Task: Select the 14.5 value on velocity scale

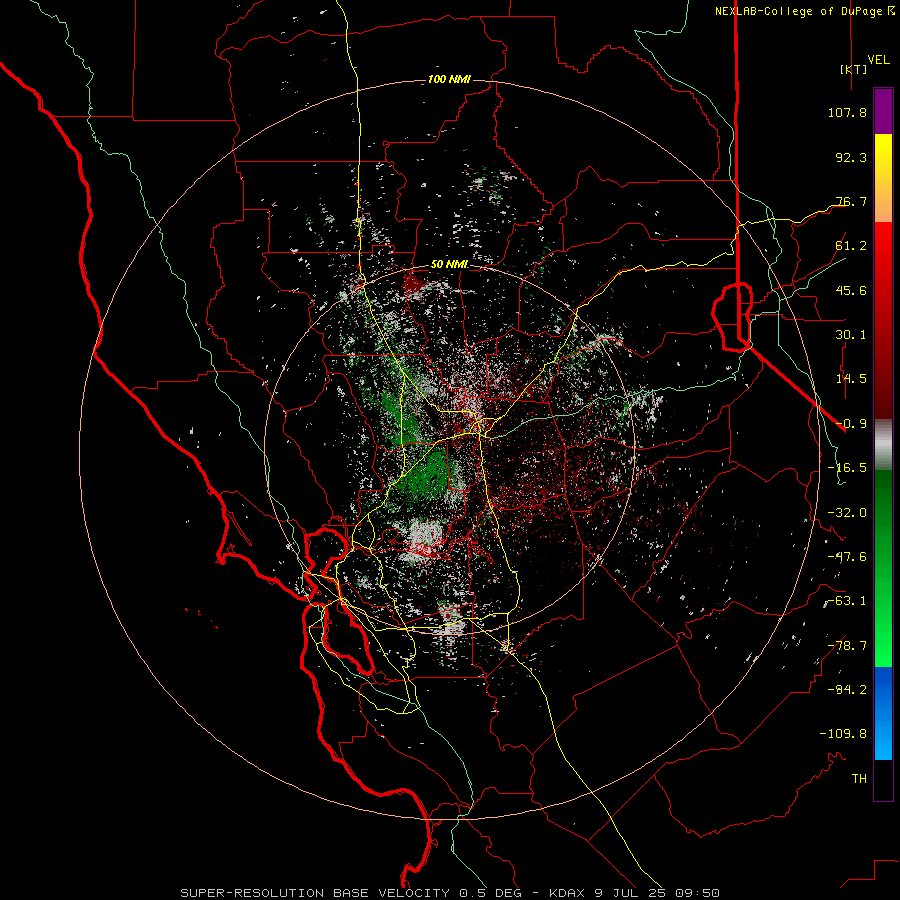Action: point(851,379)
